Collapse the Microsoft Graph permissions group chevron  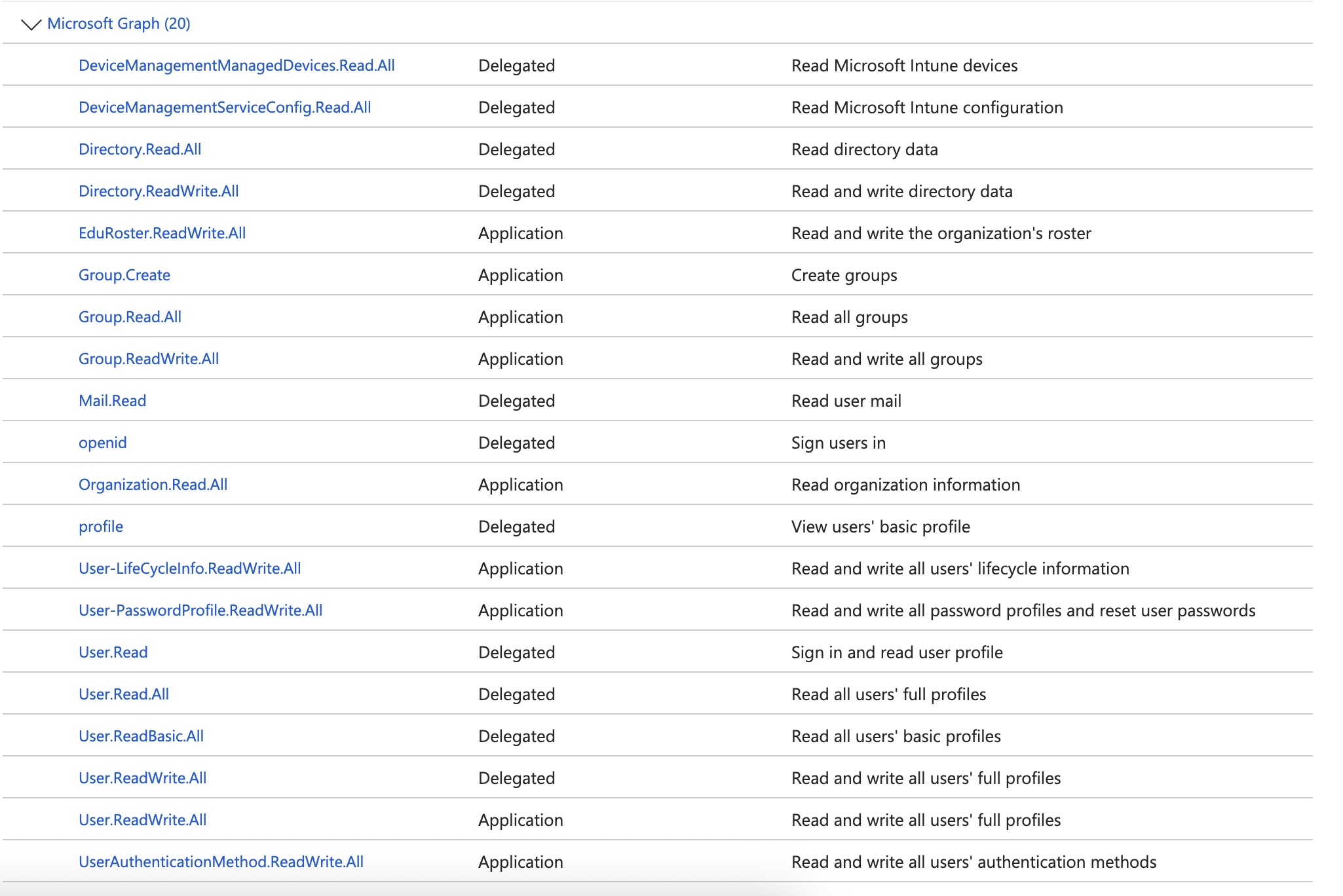pyautogui.click(x=31, y=24)
